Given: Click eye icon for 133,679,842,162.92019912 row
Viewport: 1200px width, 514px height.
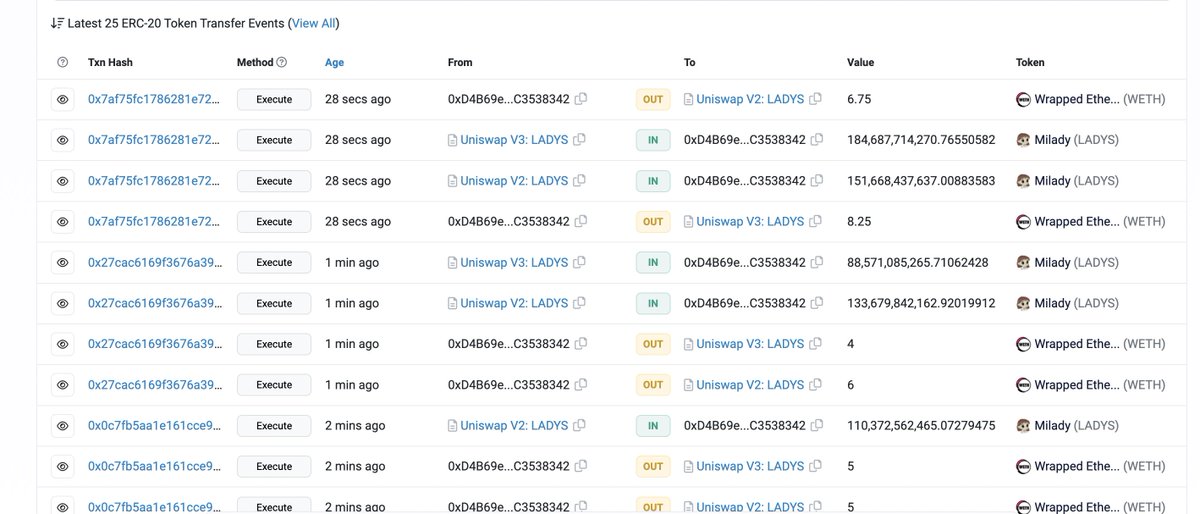Looking at the screenshot, I should pyautogui.click(x=62, y=303).
